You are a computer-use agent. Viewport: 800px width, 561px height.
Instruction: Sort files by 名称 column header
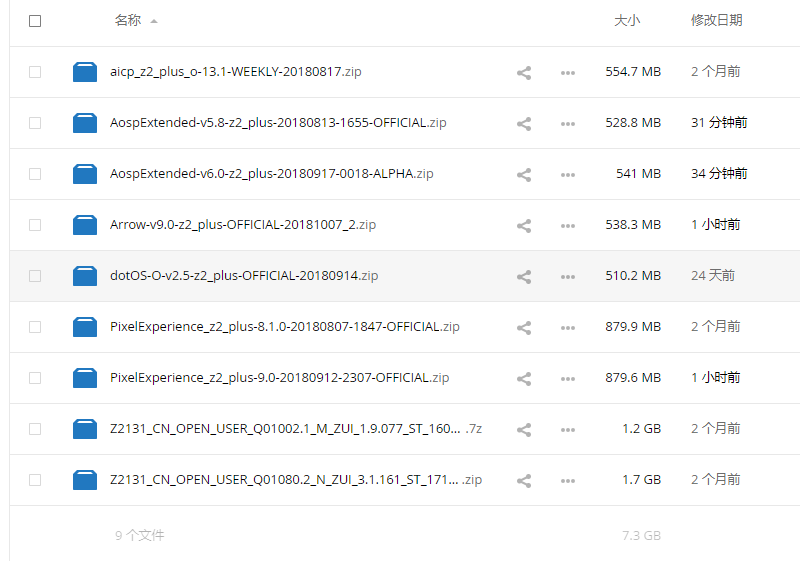tap(128, 20)
